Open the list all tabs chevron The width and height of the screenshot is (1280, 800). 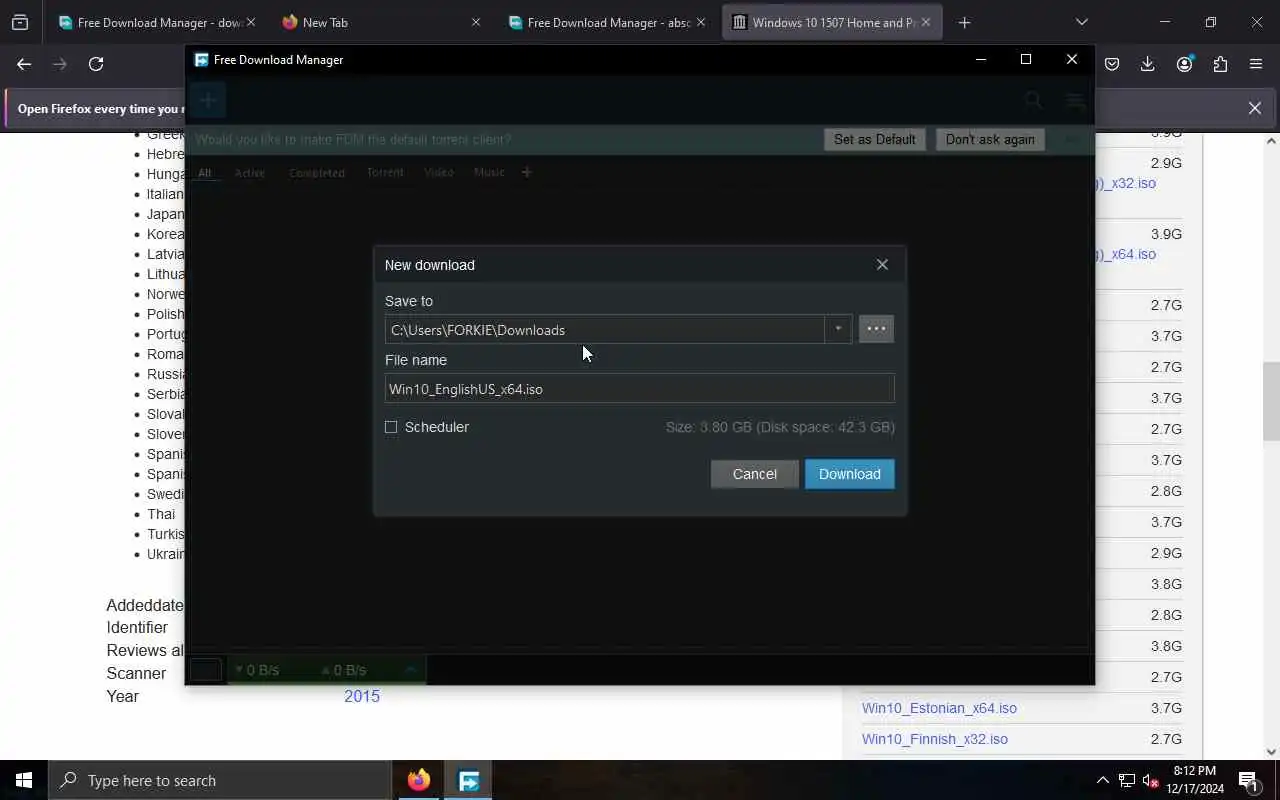click(x=1081, y=22)
